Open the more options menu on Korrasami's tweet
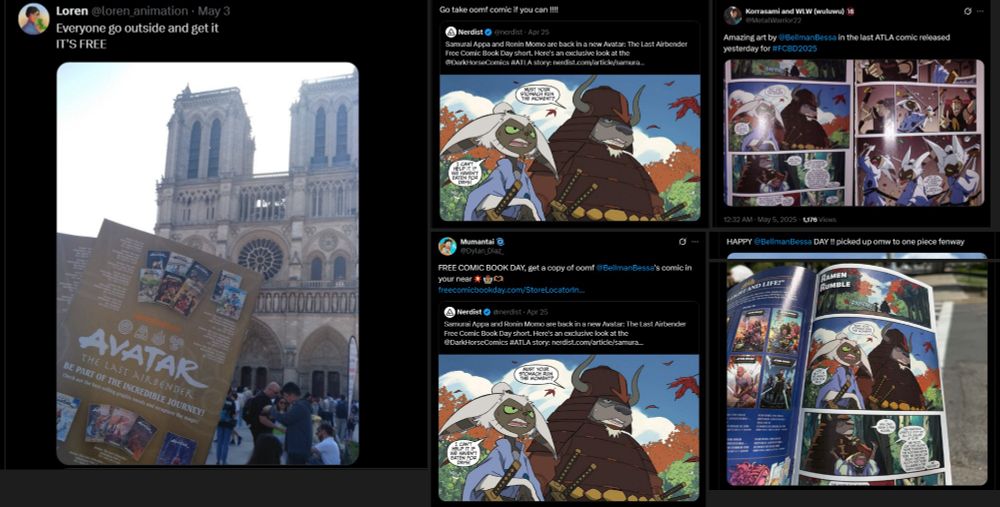Viewport: 1000px width, 507px height. click(980, 11)
